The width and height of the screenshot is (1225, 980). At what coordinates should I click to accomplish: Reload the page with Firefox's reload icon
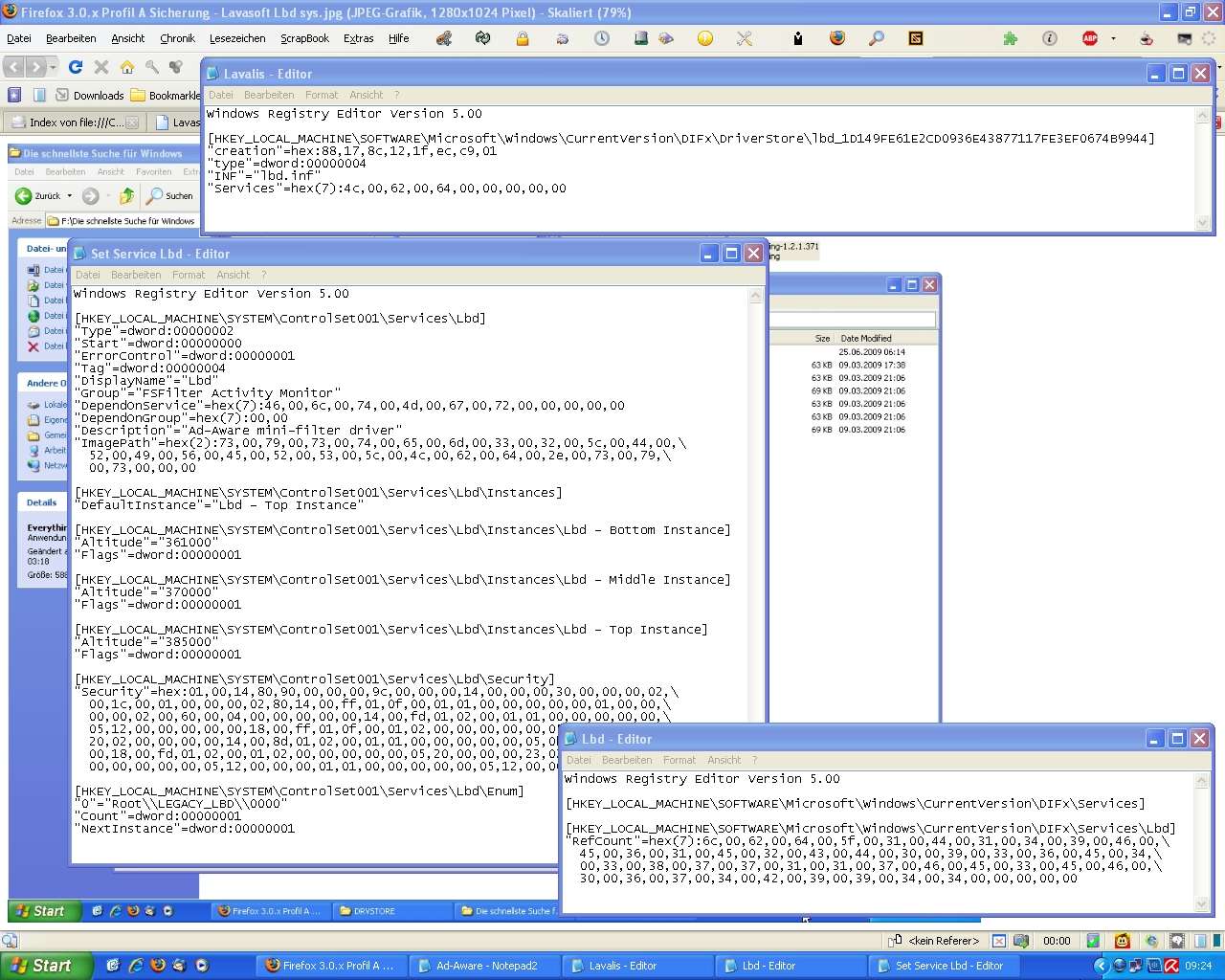pos(76,67)
